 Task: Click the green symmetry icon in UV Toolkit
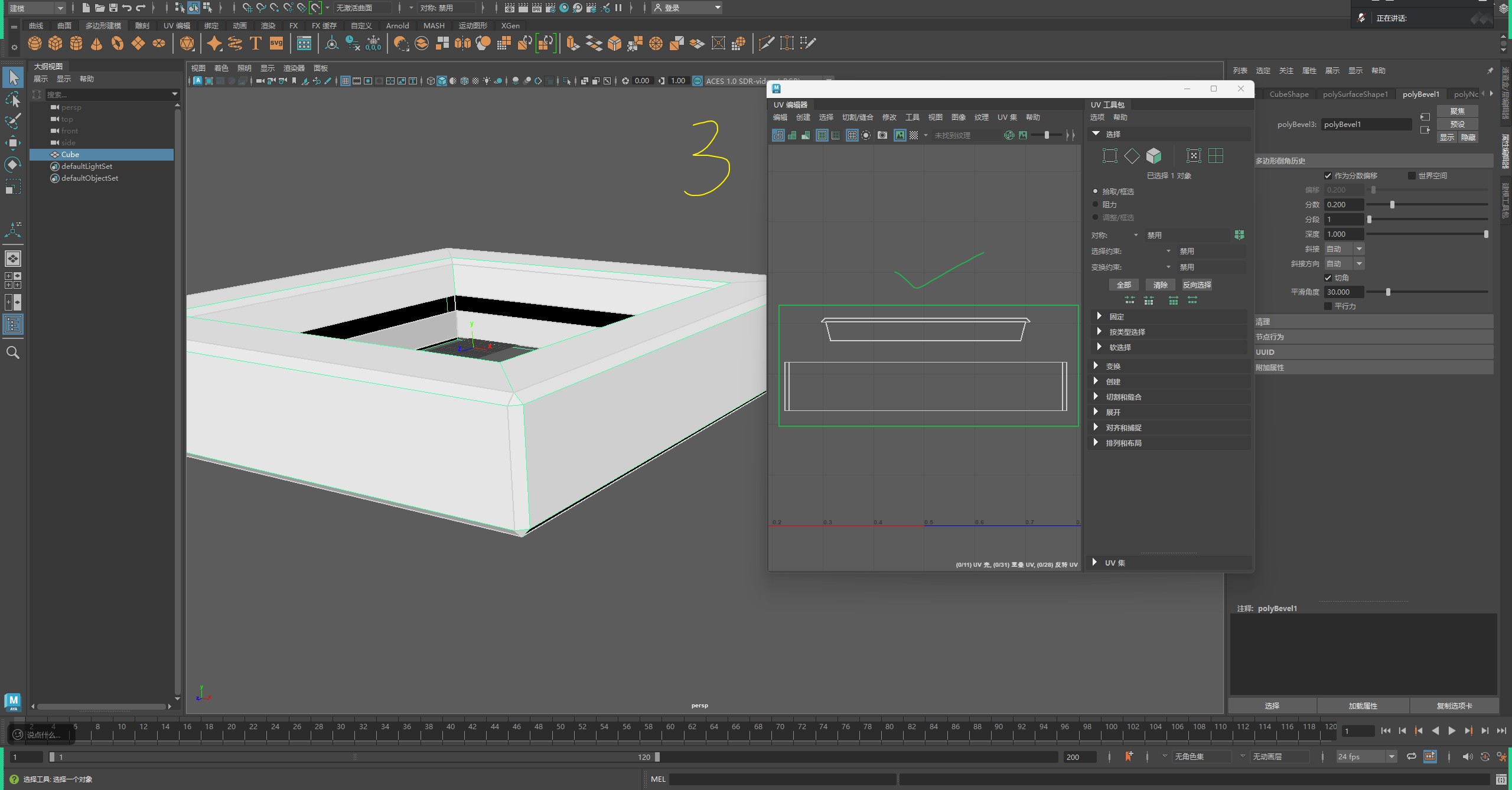pos(1239,235)
